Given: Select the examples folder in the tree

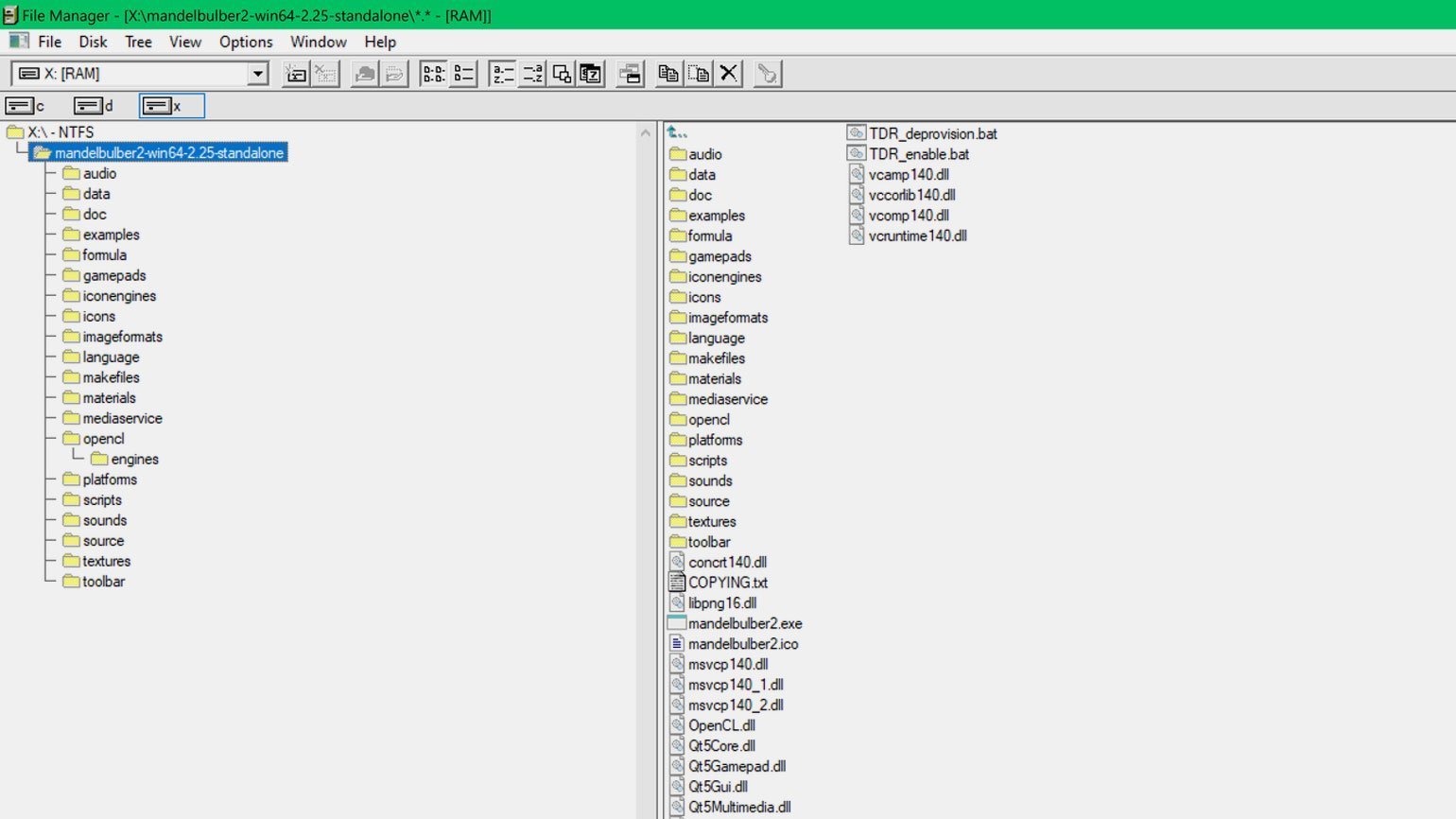Looking at the screenshot, I should coord(101,235).
